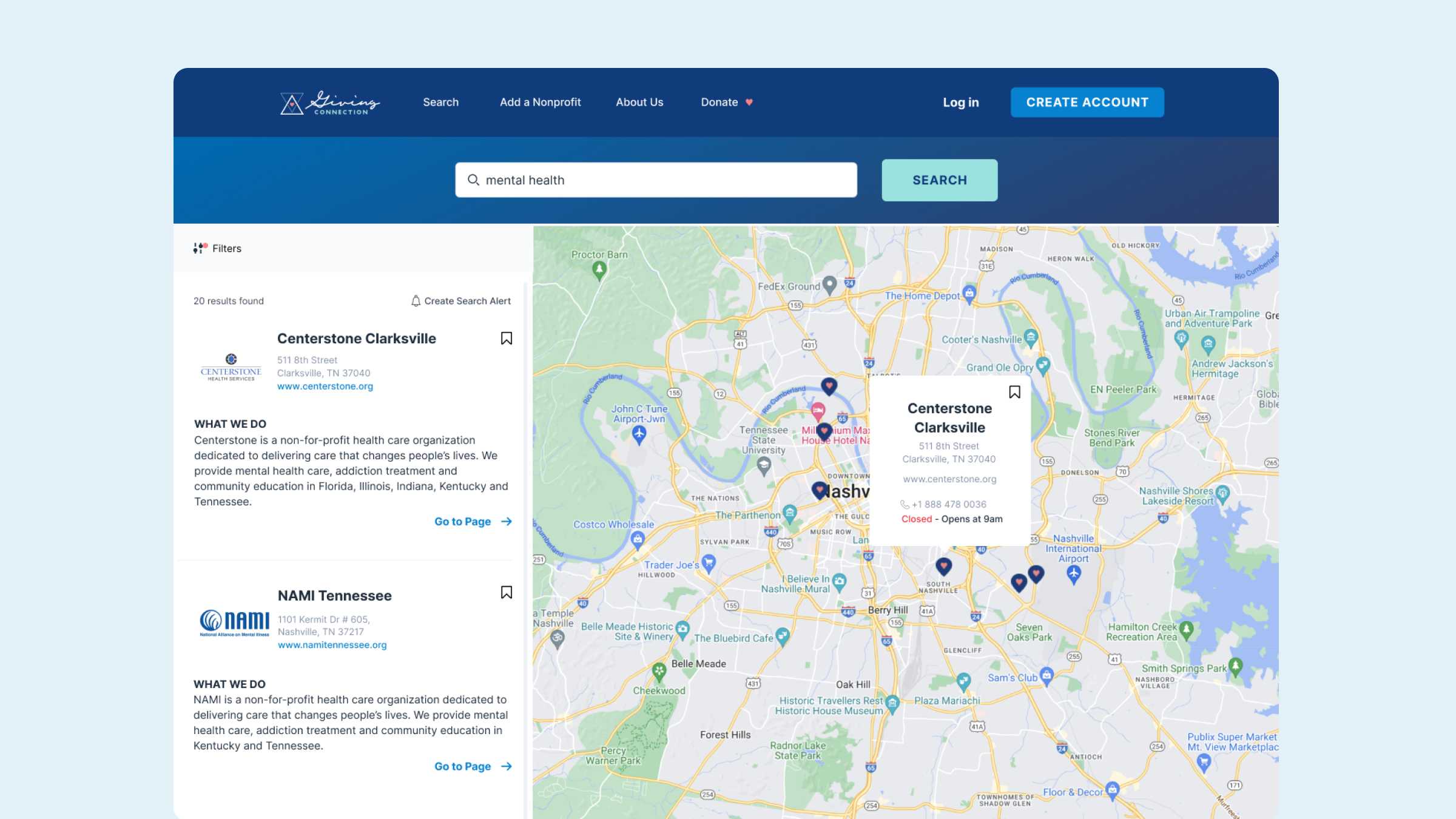Click the Sam's Club map marker
Viewport: 1456px width, 819px height.
[1046, 676]
